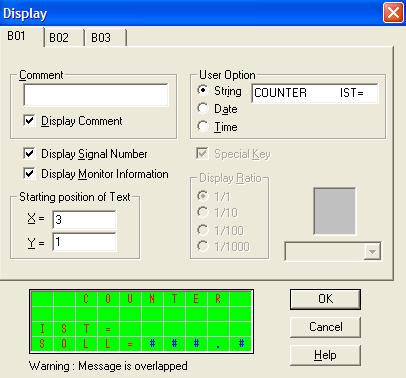Screen dimensions: 406x378
Task: Click the Comment text field
Action: coord(96,95)
